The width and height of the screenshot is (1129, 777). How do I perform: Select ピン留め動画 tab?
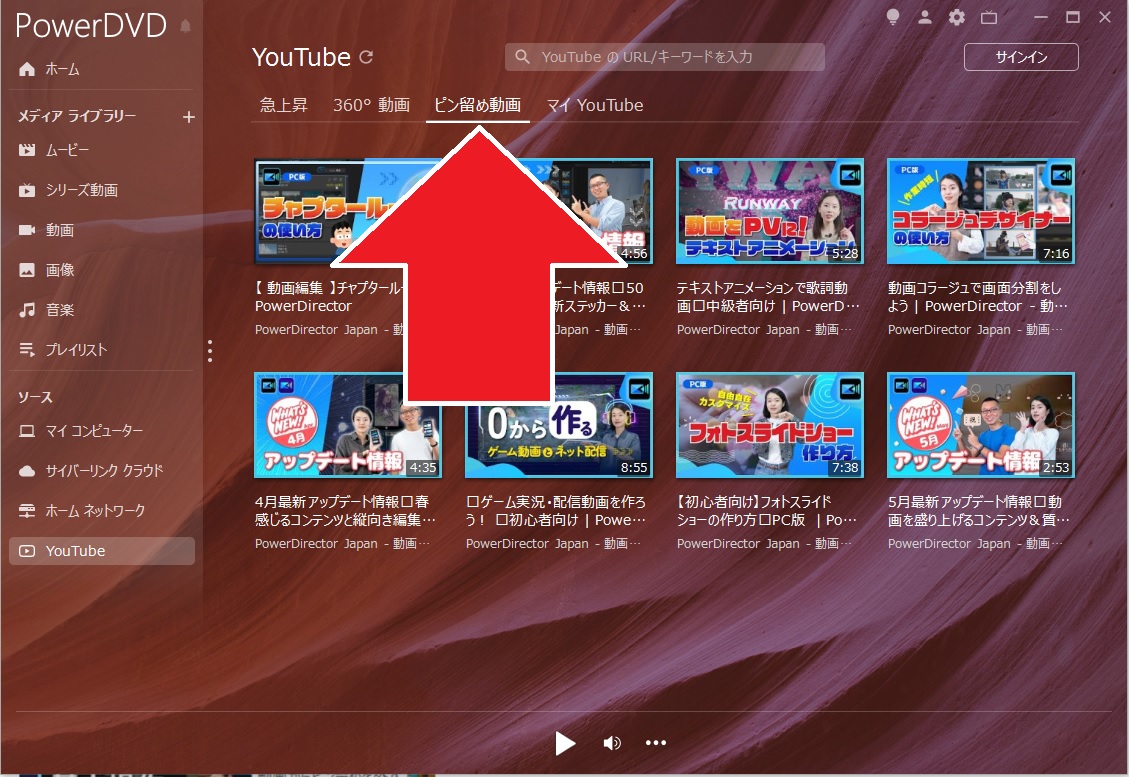pyautogui.click(x=477, y=105)
